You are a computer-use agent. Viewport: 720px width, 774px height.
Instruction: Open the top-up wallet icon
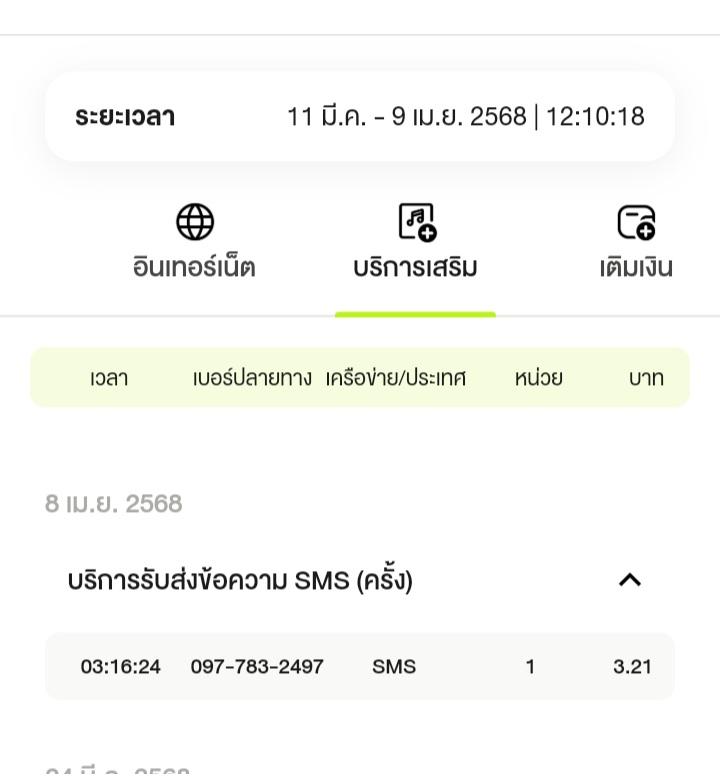[637, 222]
